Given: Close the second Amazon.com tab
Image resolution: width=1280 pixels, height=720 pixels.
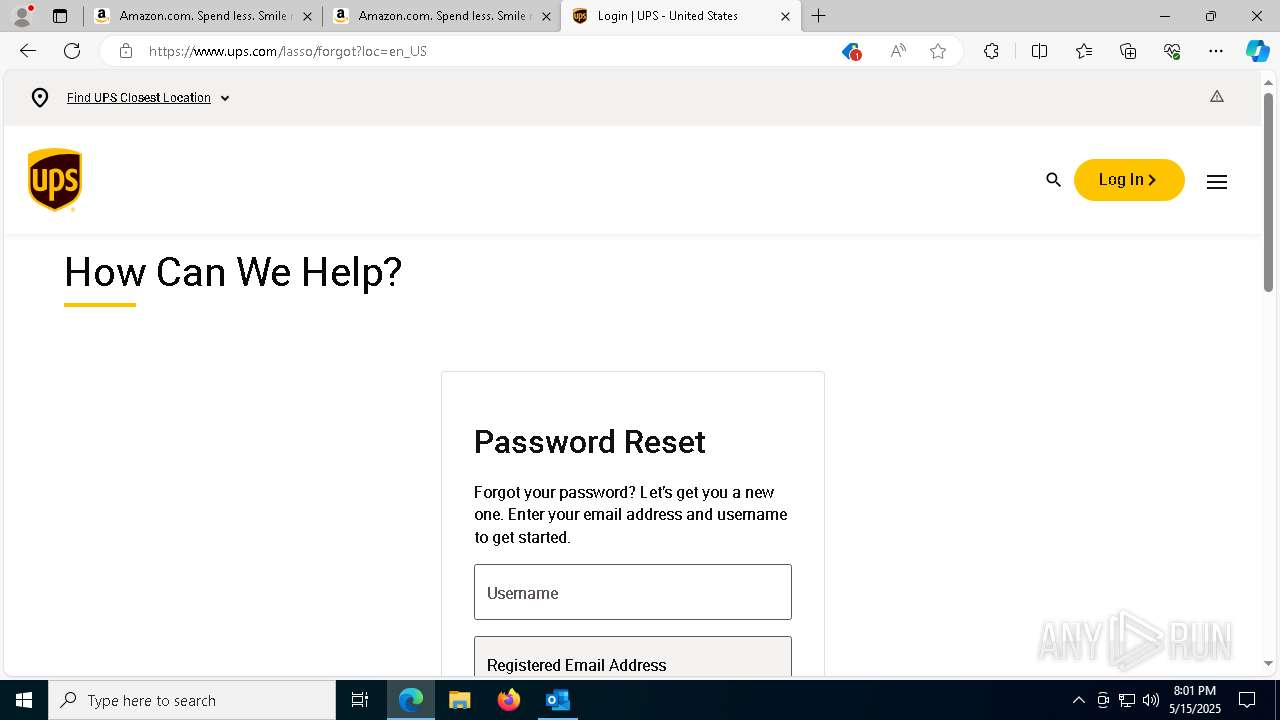Looking at the screenshot, I should (546, 16).
